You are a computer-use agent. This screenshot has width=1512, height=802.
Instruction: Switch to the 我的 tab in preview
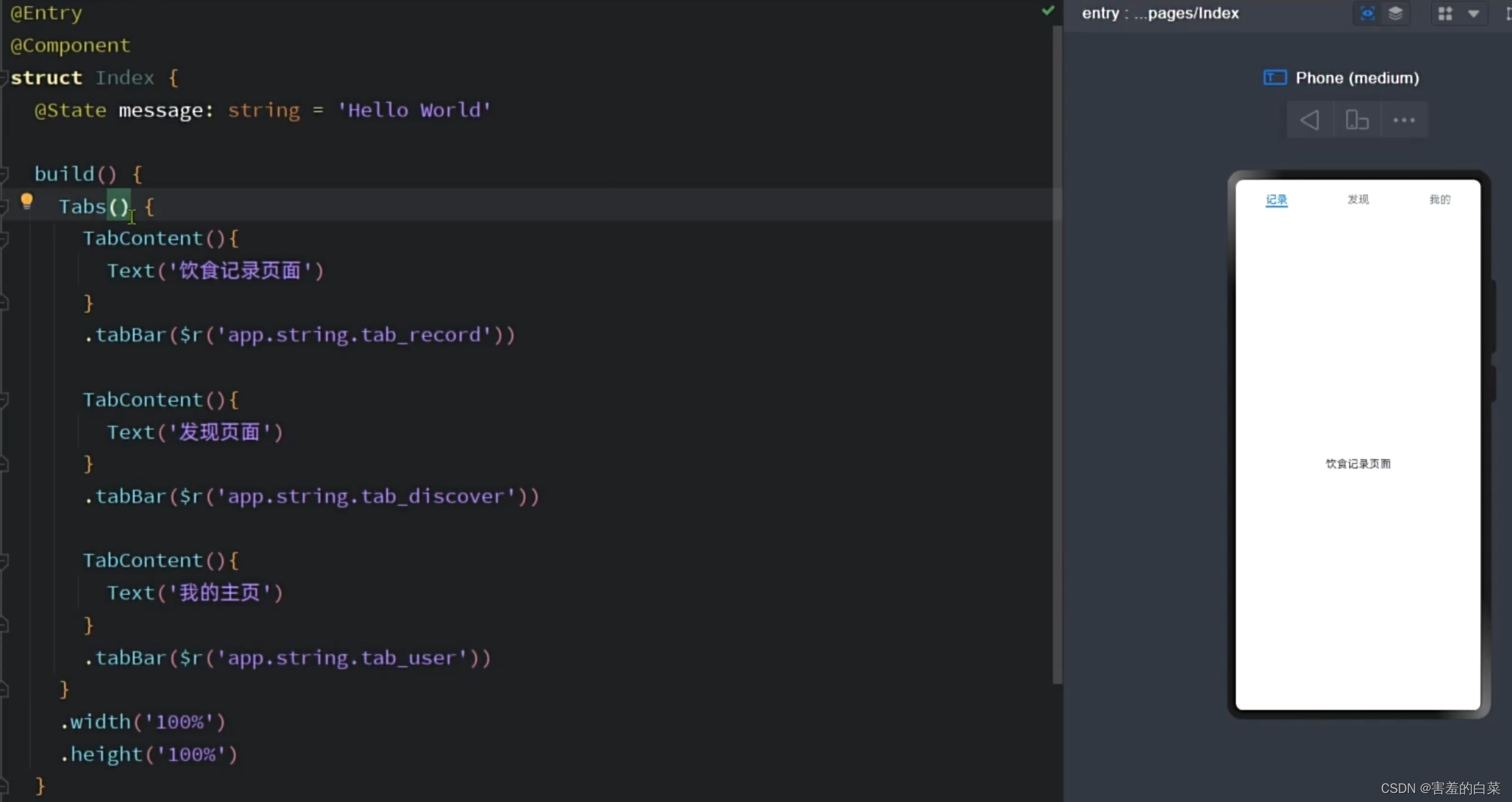[1439, 200]
